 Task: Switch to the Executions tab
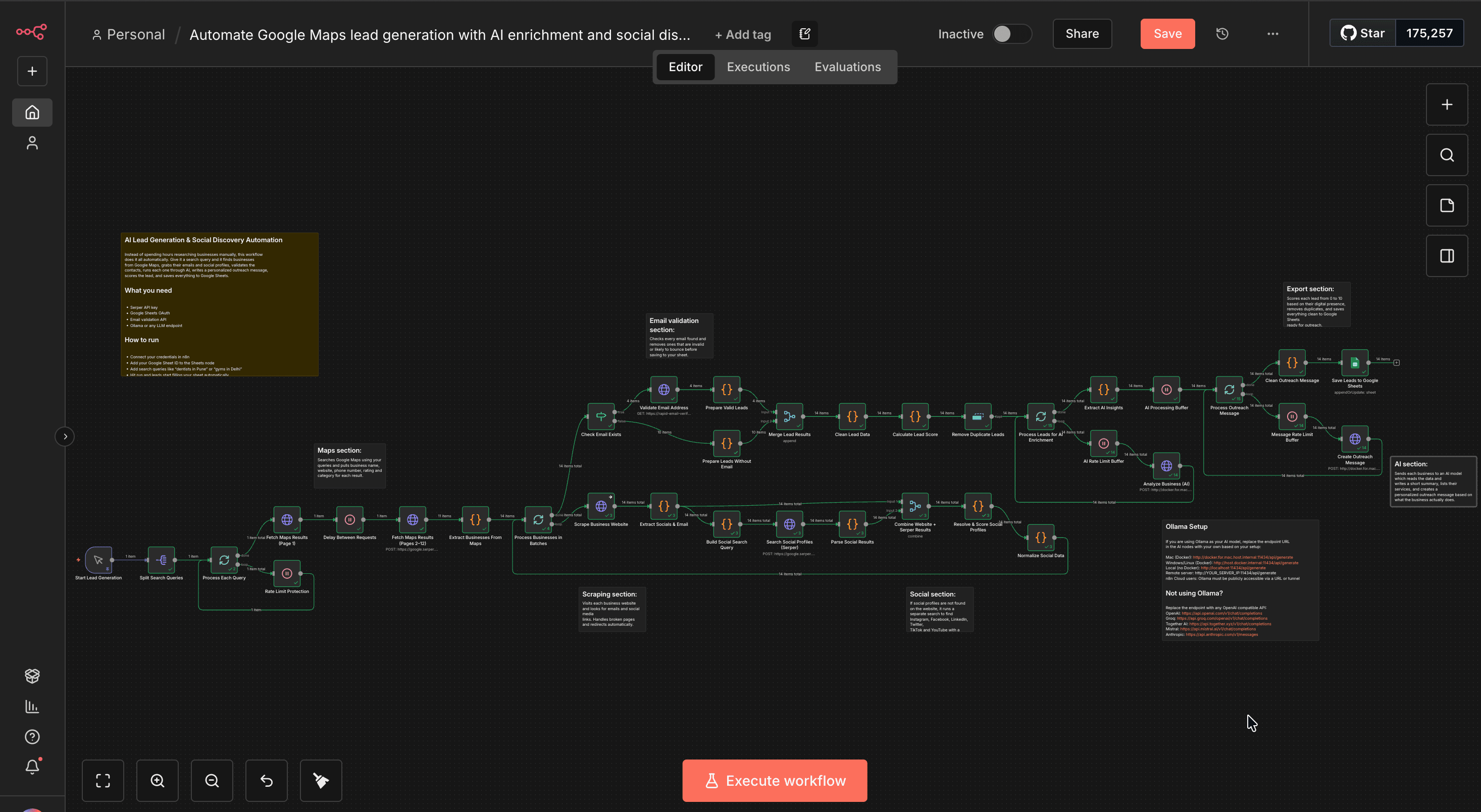coord(758,67)
